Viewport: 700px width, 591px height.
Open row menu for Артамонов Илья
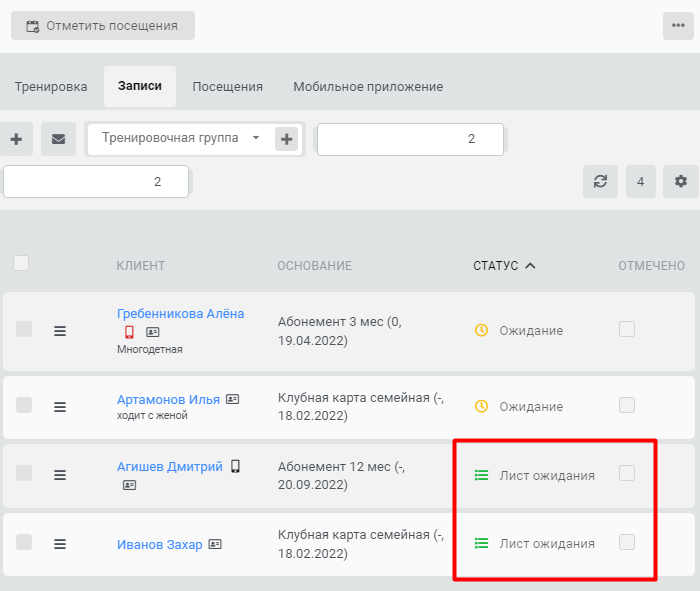(60, 407)
